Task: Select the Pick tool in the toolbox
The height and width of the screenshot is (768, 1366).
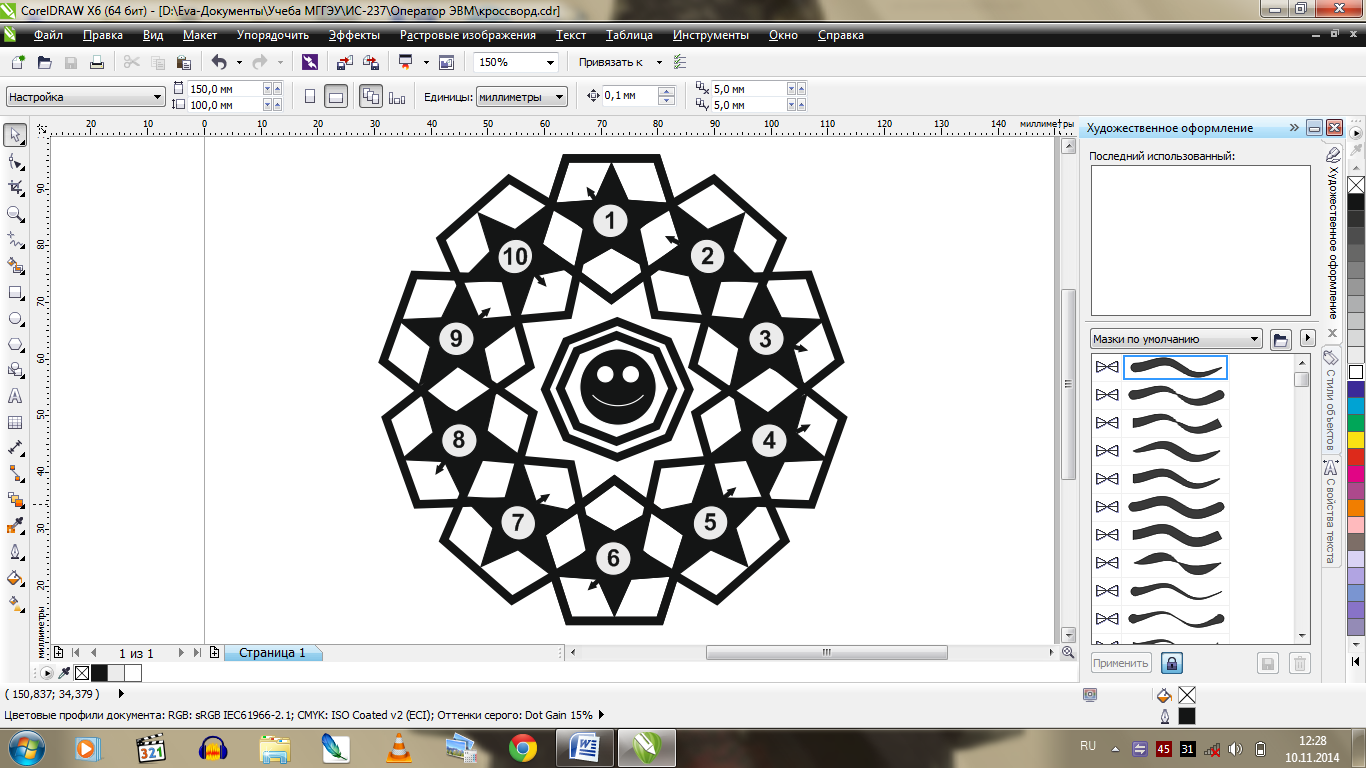Action: (15, 136)
